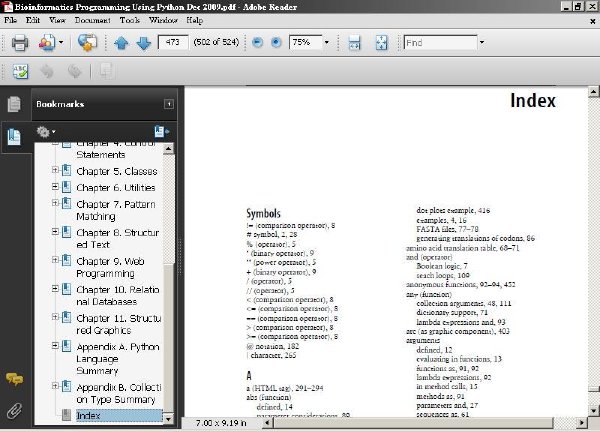This screenshot has width=600, height=432.
Task: Click the expand current bookmark icon
Action: pos(161,132)
